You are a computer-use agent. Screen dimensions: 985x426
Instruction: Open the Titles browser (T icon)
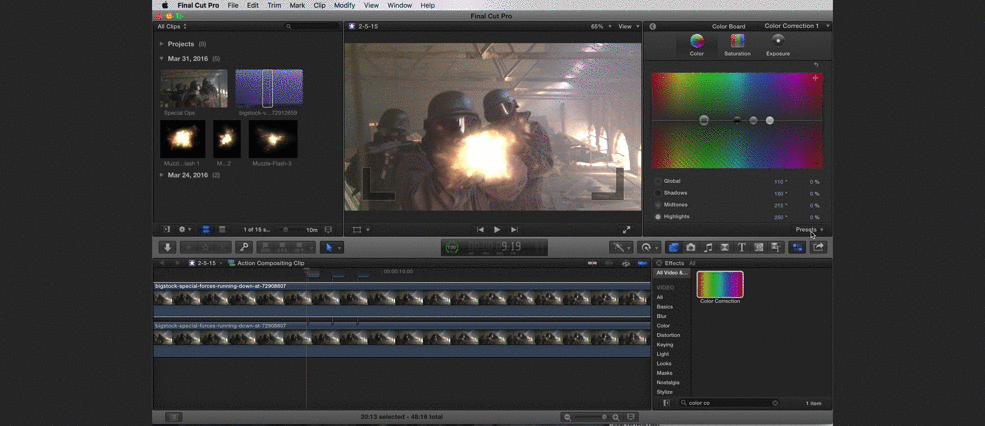pos(741,247)
